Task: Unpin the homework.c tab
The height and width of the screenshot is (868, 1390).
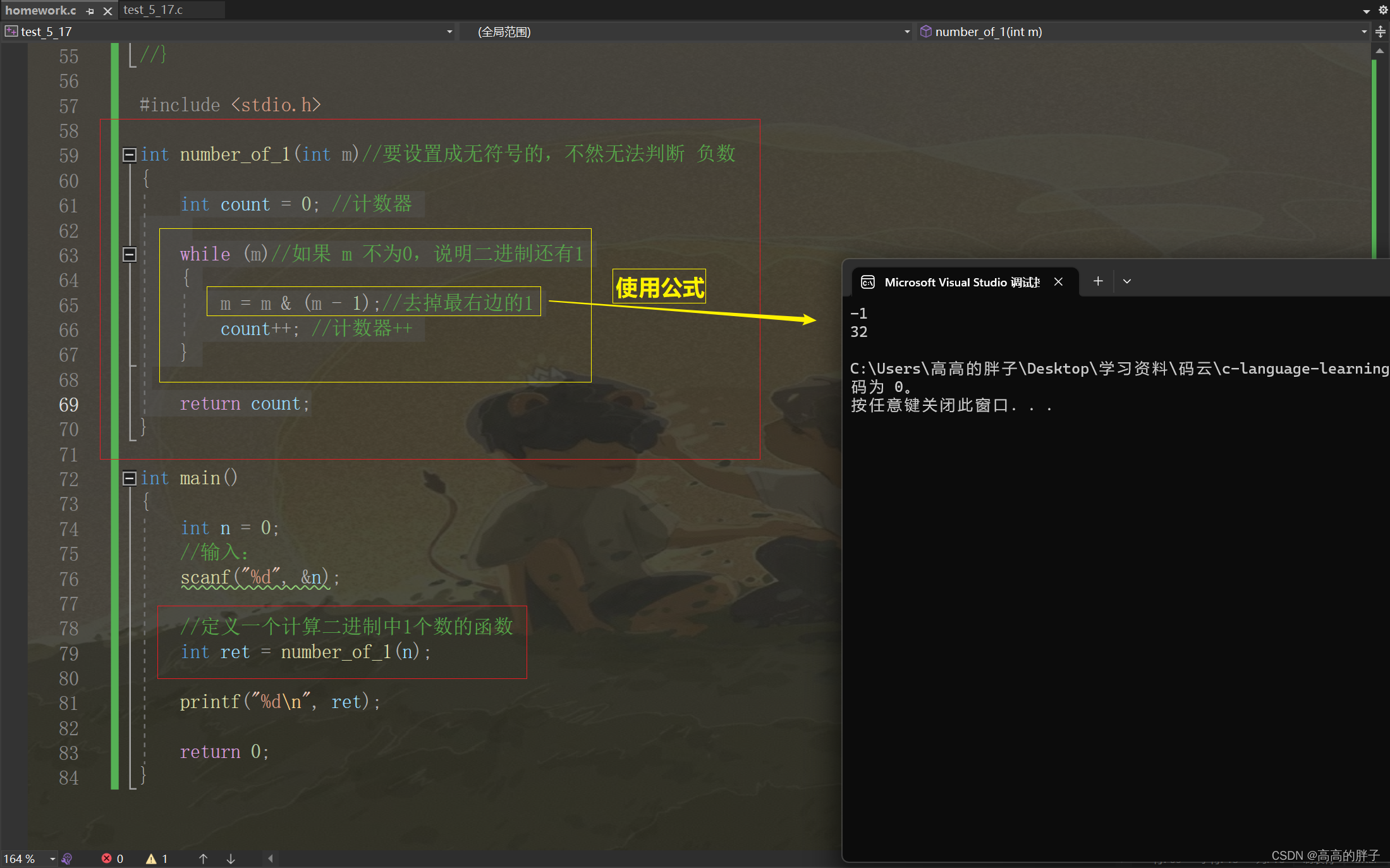Action: tap(90, 11)
